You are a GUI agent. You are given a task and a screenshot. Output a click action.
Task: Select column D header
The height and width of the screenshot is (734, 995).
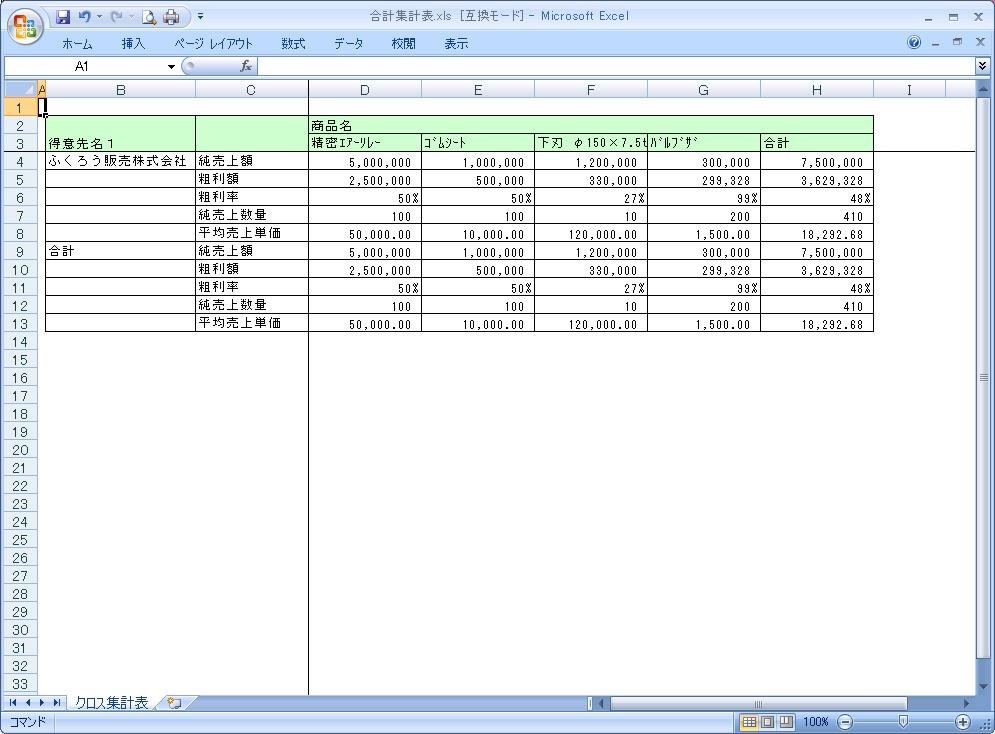[x=365, y=90]
